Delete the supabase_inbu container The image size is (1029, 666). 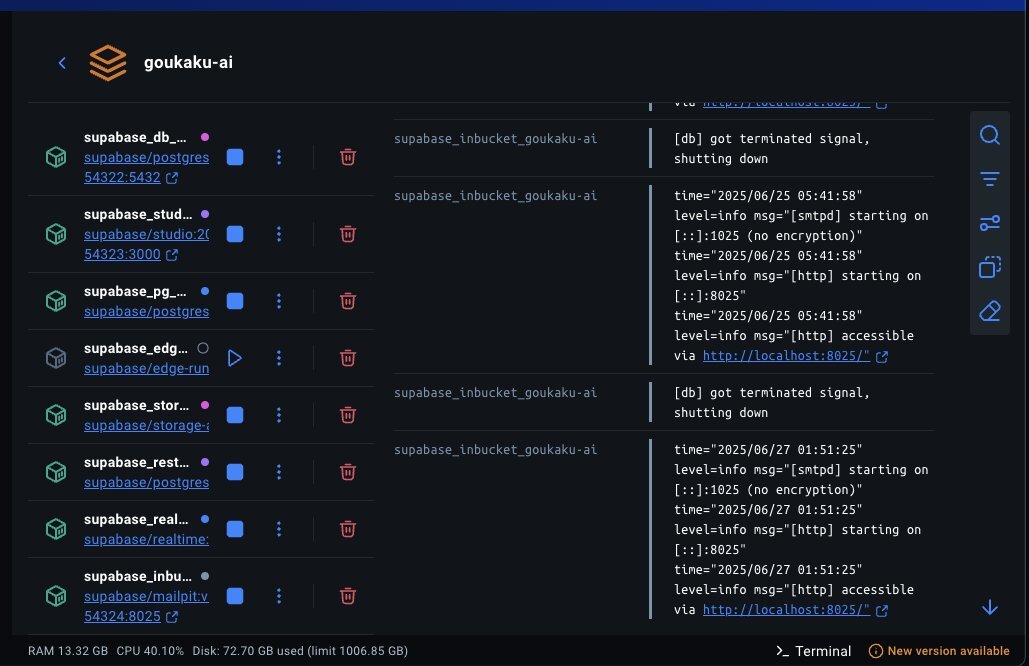(x=348, y=596)
